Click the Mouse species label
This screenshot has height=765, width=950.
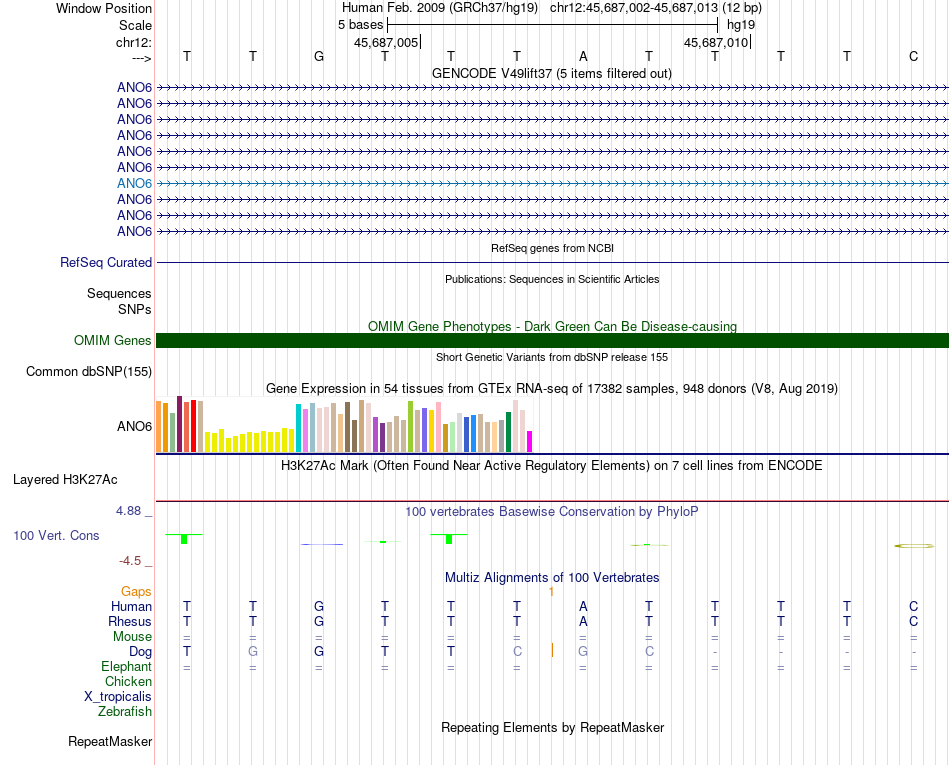click(x=132, y=637)
